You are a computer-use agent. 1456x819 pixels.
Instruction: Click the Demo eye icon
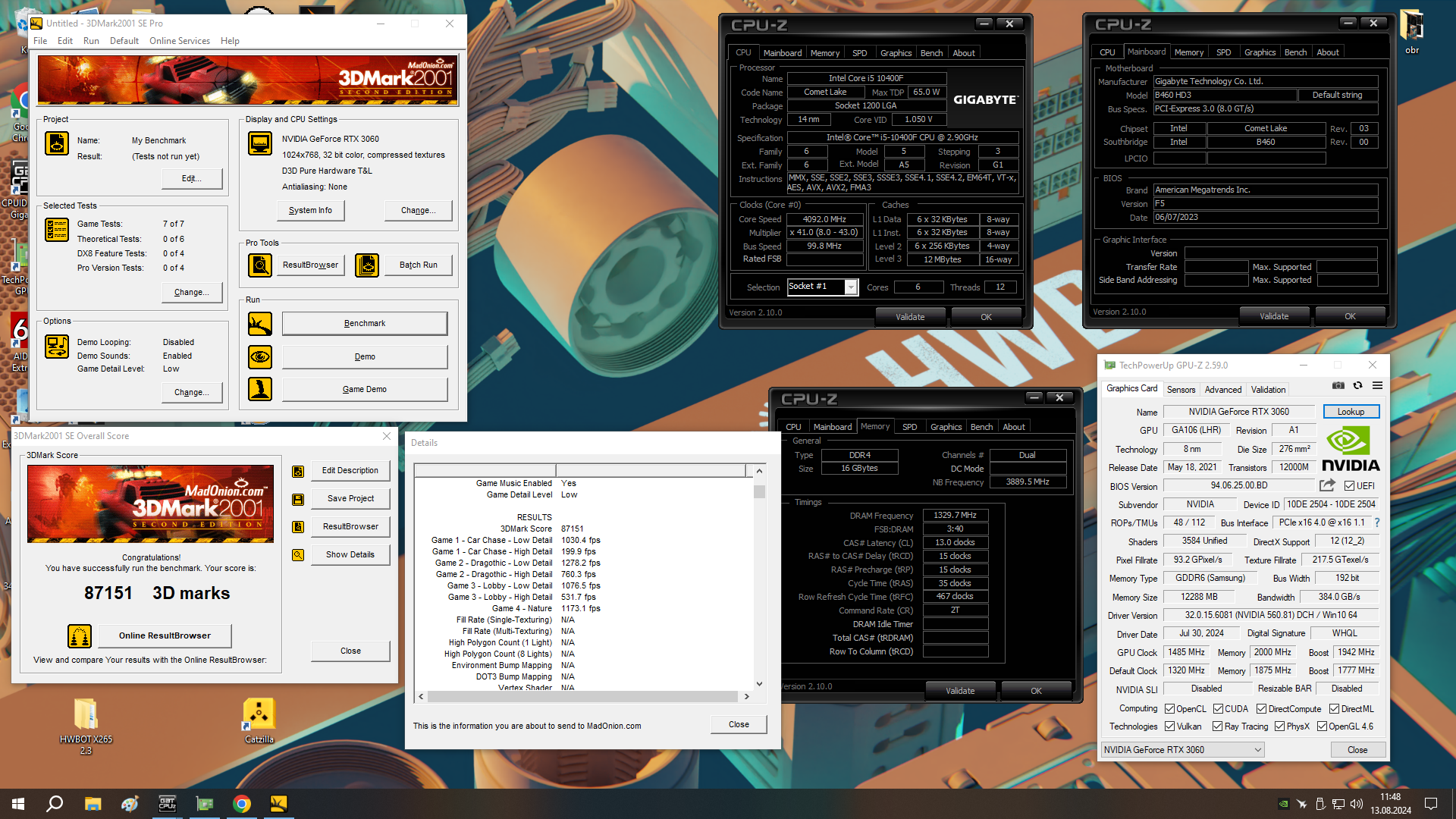pos(260,356)
